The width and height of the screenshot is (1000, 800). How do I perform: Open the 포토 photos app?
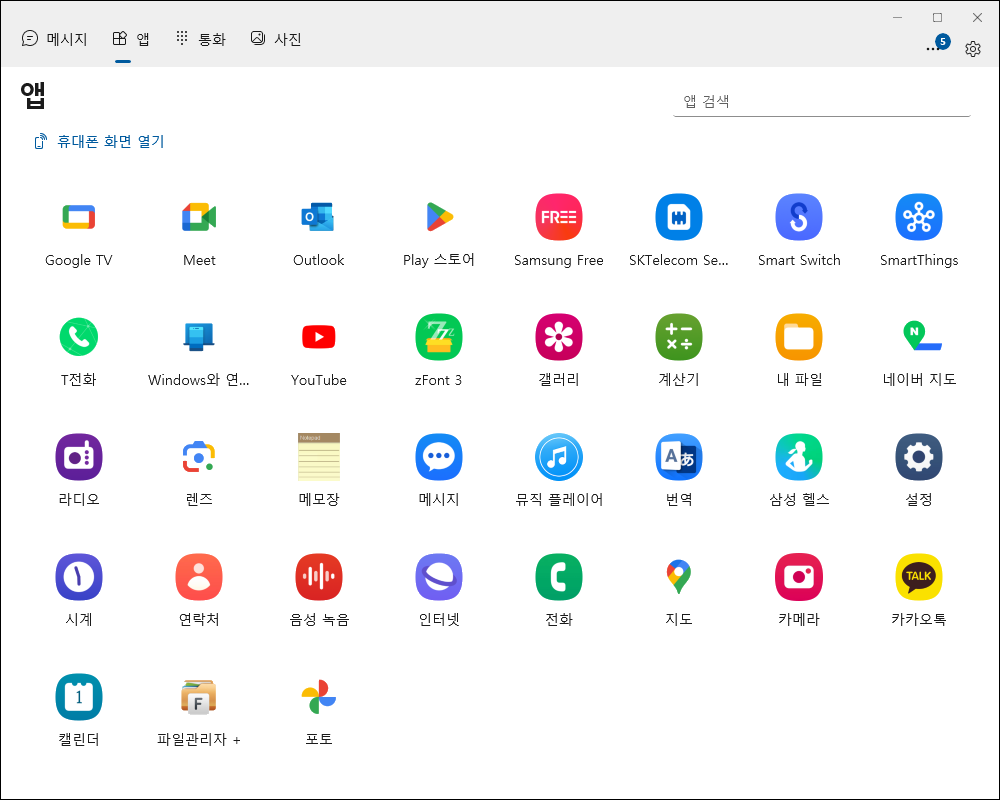(318, 697)
